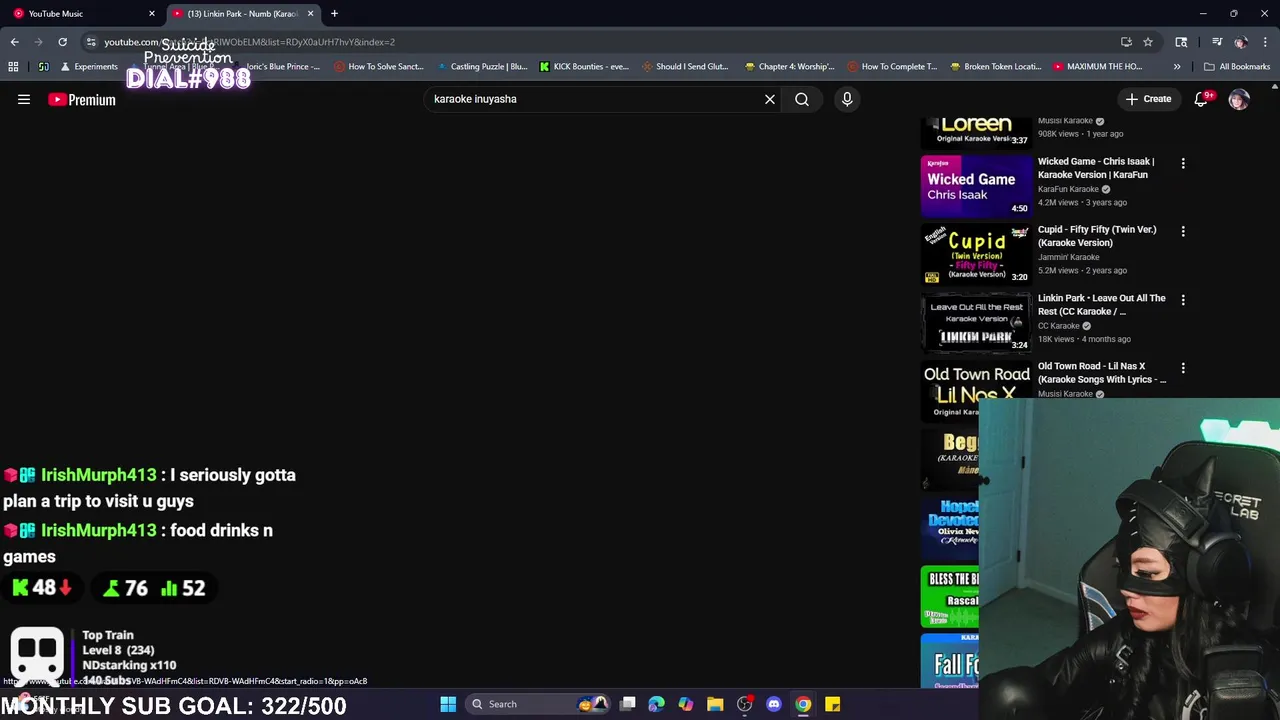Go to the YouTube Premium home logo
The image size is (1280, 720).
pyautogui.click(x=82, y=100)
